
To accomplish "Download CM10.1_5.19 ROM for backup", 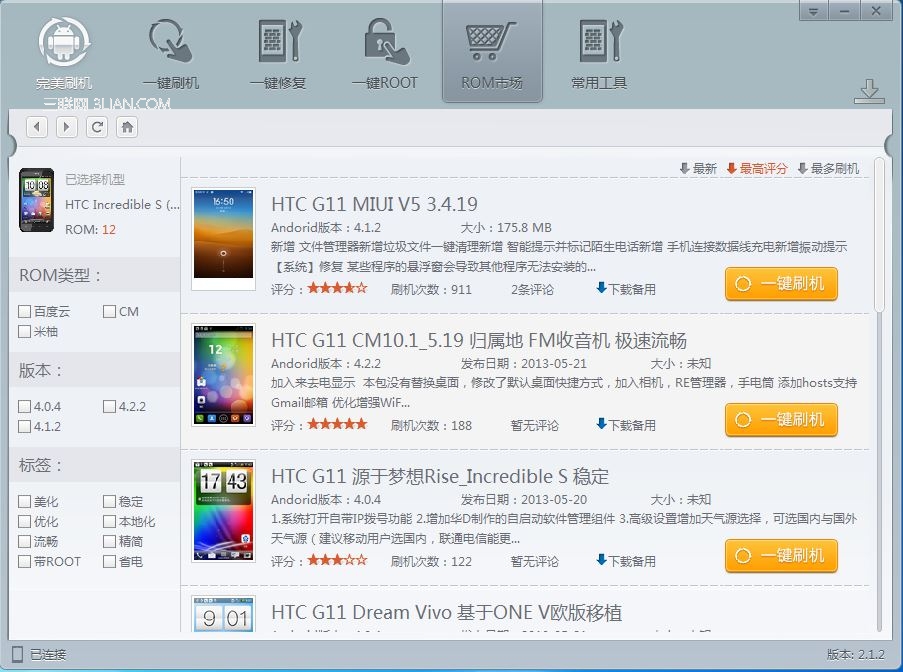I will 626,424.
